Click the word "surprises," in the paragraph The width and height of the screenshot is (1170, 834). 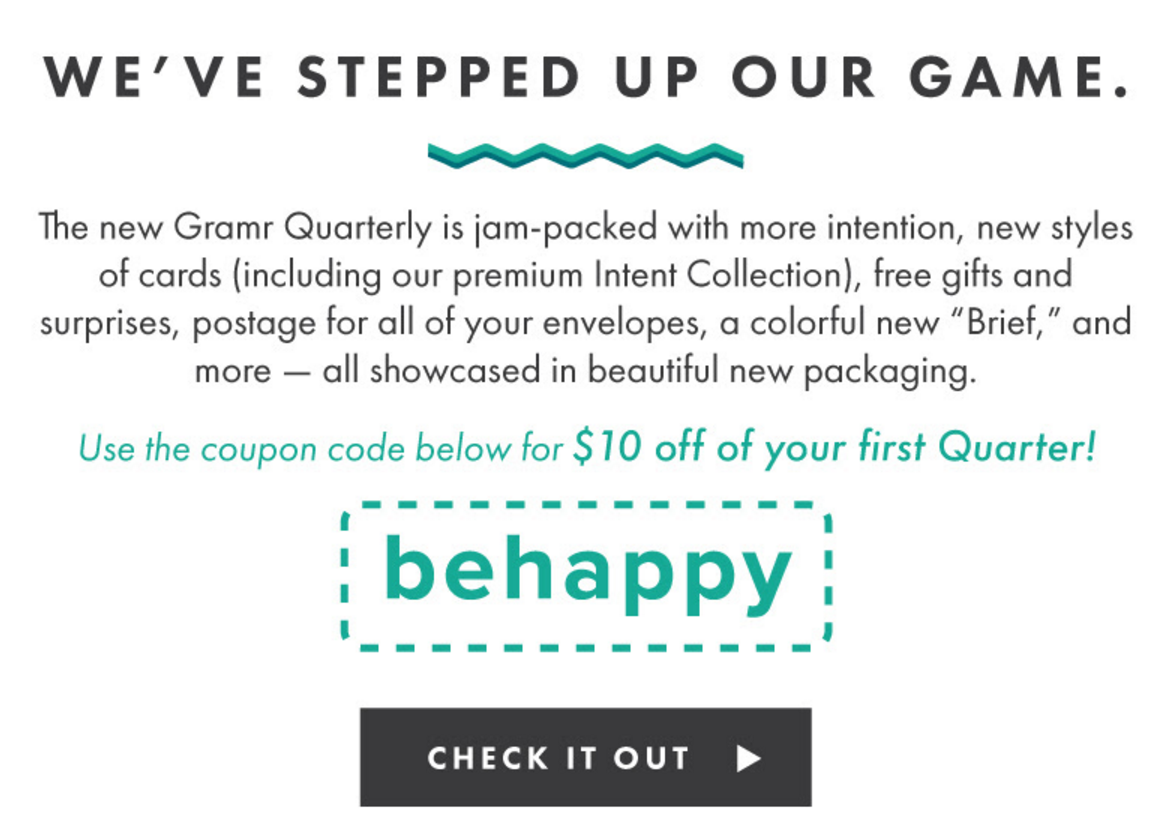(x=110, y=324)
